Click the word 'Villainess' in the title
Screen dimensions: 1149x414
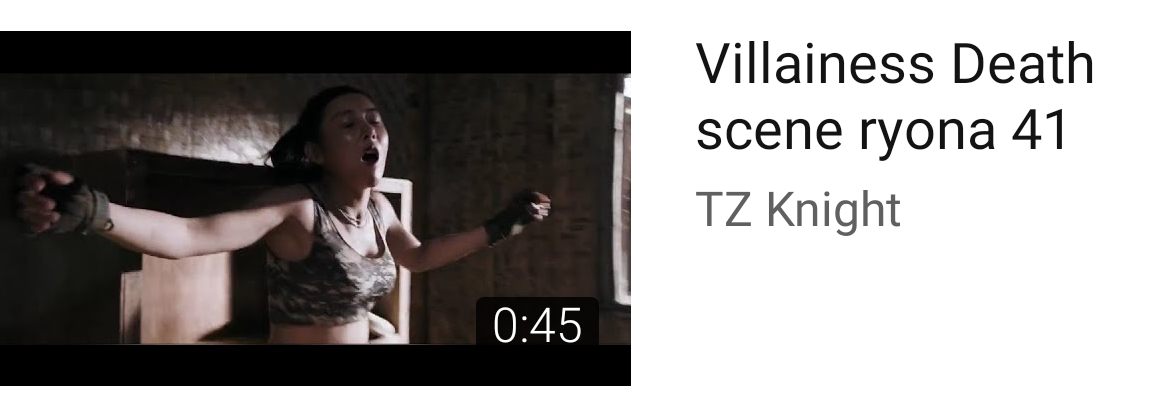point(815,64)
